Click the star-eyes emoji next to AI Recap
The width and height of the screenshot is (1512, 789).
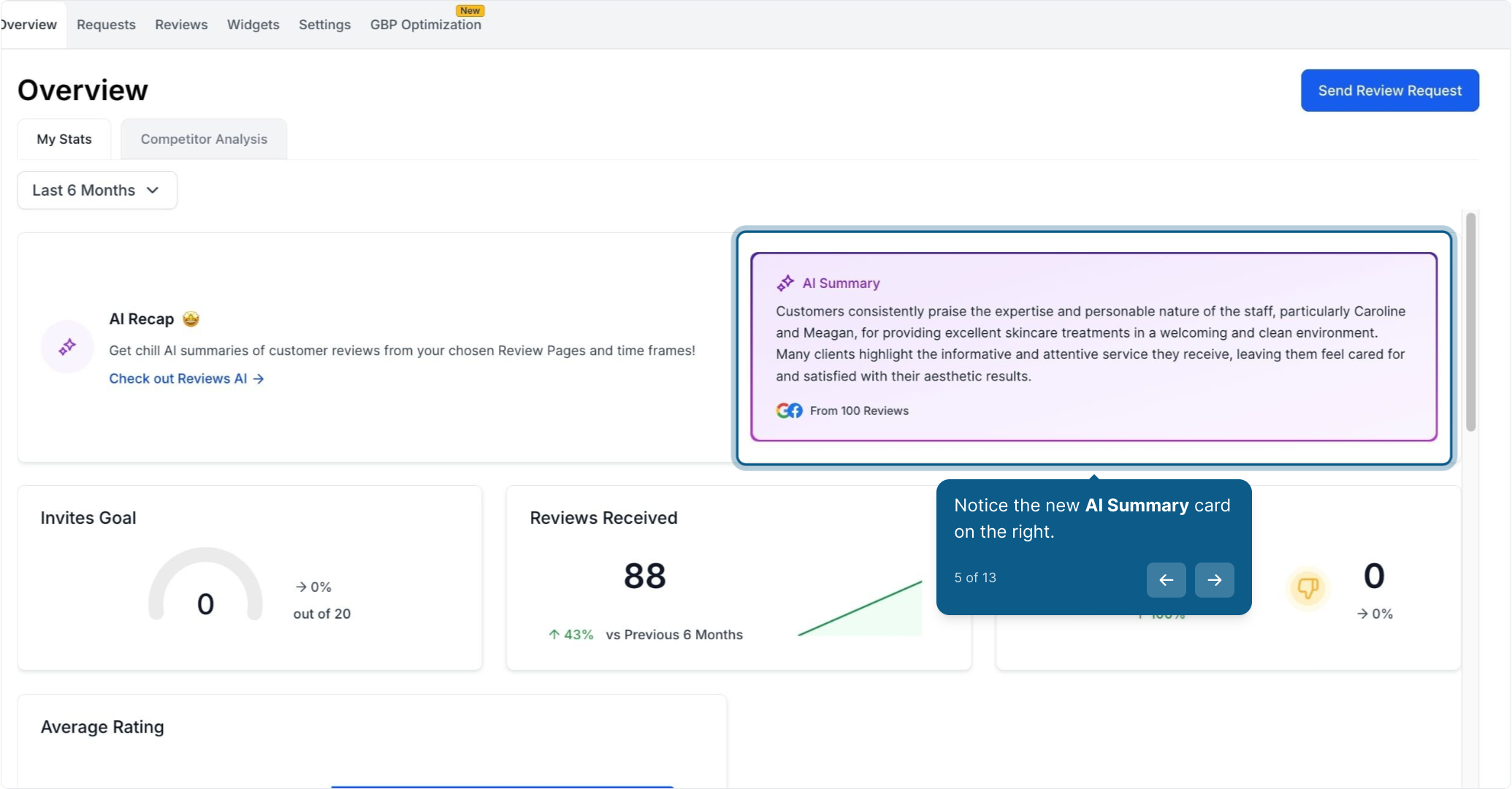coord(191,319)
